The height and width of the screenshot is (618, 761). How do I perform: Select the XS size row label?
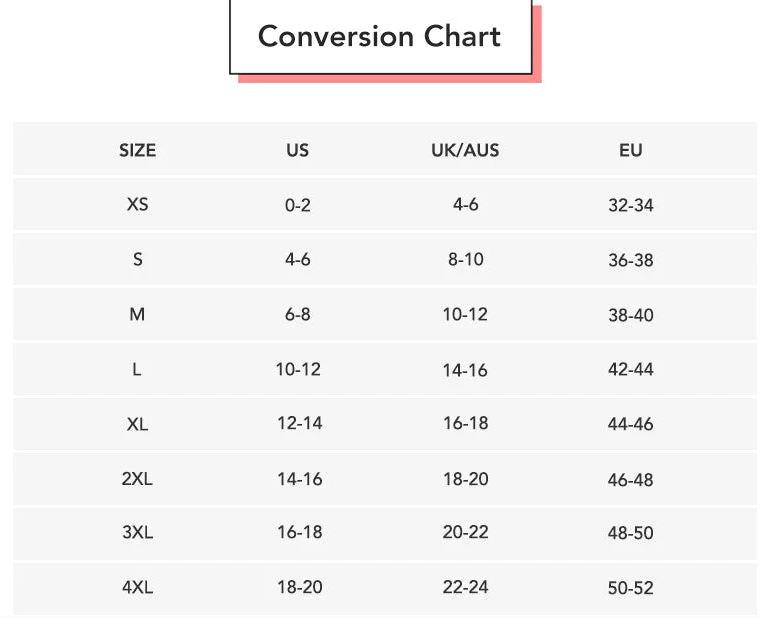coord(138,204)
